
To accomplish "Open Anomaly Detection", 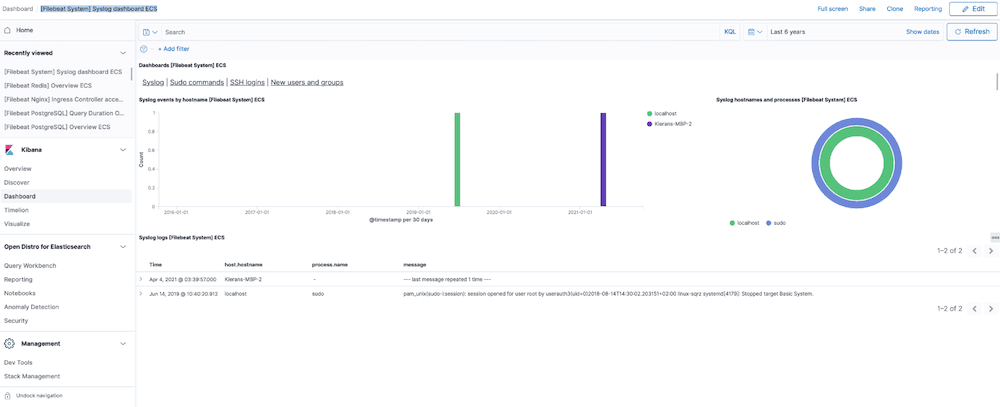I will click(x=31, y=307).
